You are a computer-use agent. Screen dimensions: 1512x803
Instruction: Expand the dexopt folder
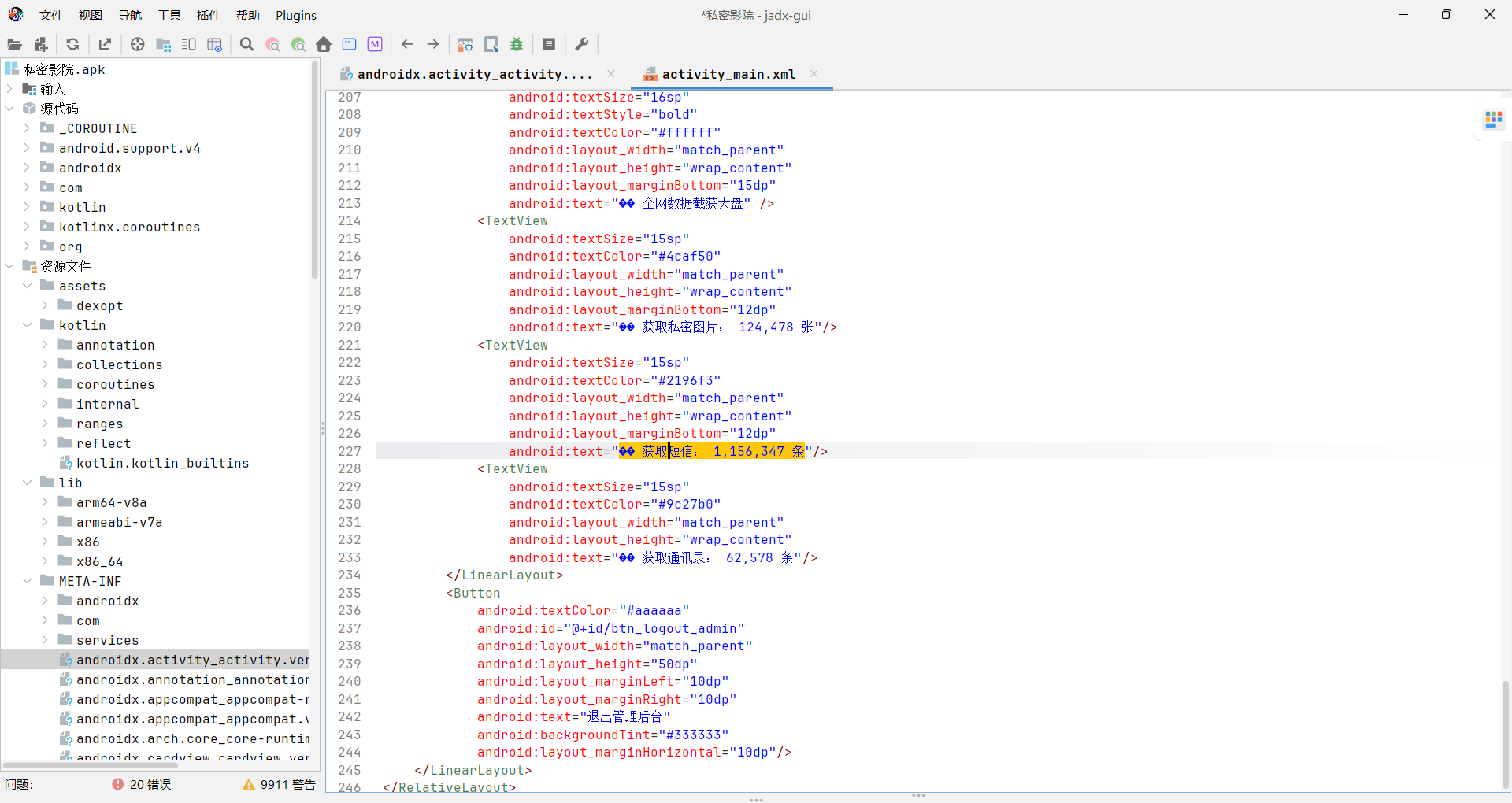(44, 305)
